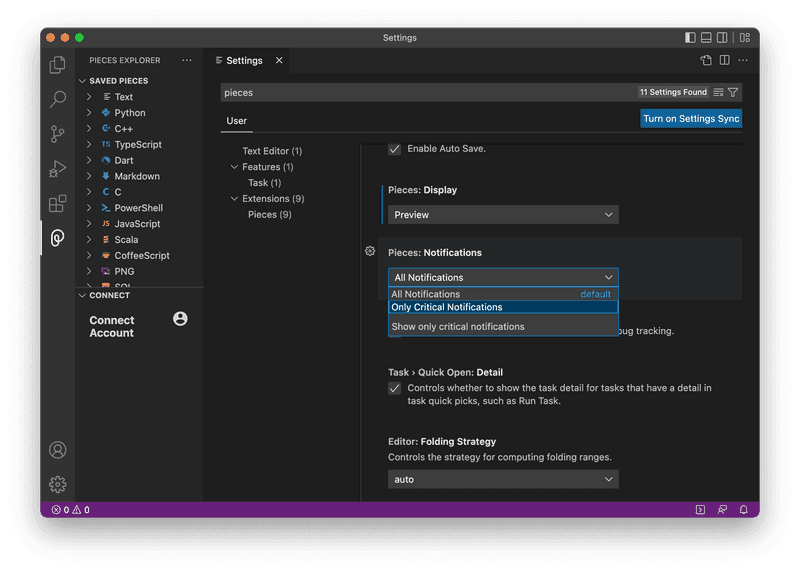
Task: Open editor more actions menu
Action: point(743,60)
